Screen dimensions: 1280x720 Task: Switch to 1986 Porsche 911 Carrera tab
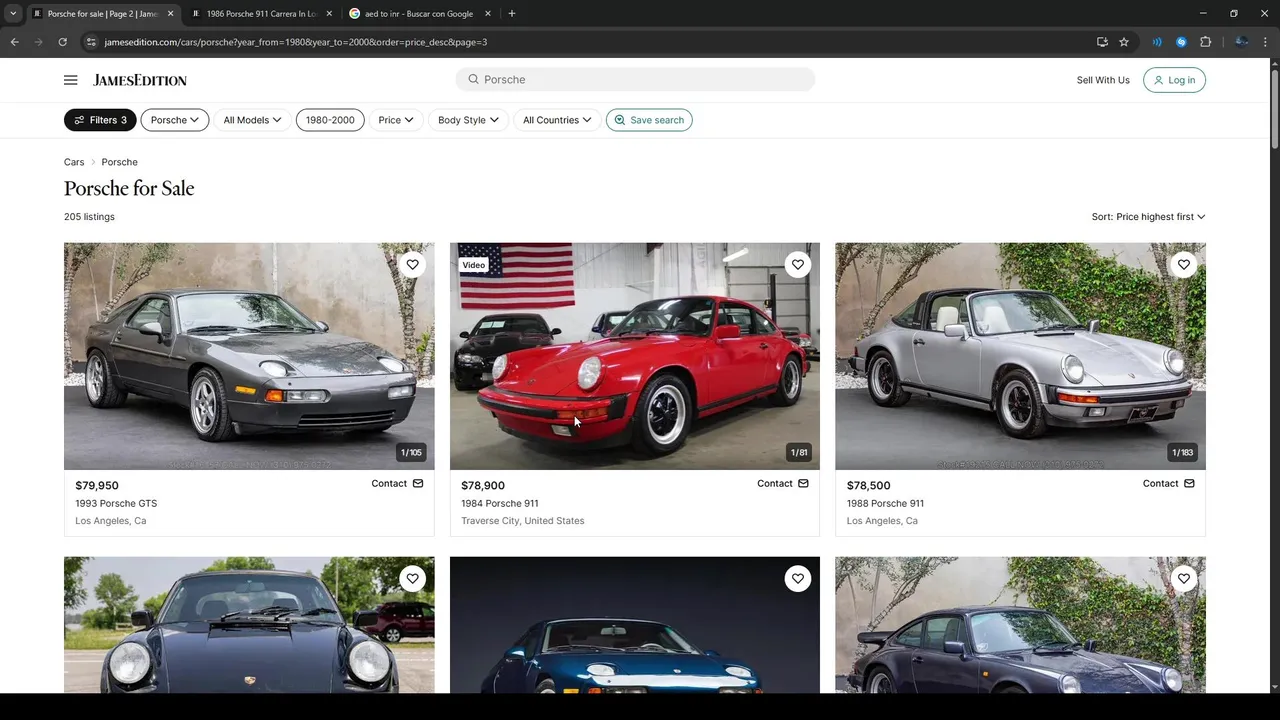tap(262, 14)
